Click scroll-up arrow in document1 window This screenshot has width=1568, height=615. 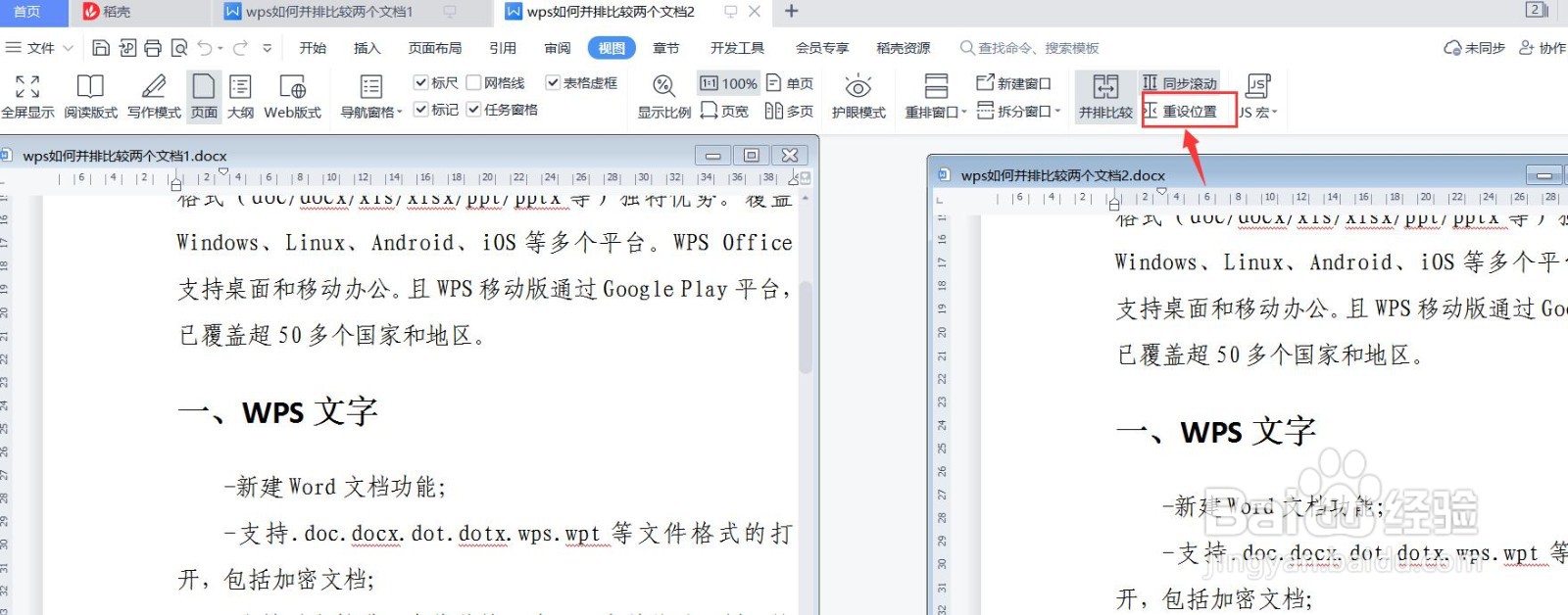pyautogui.click(x=806, y=198)
